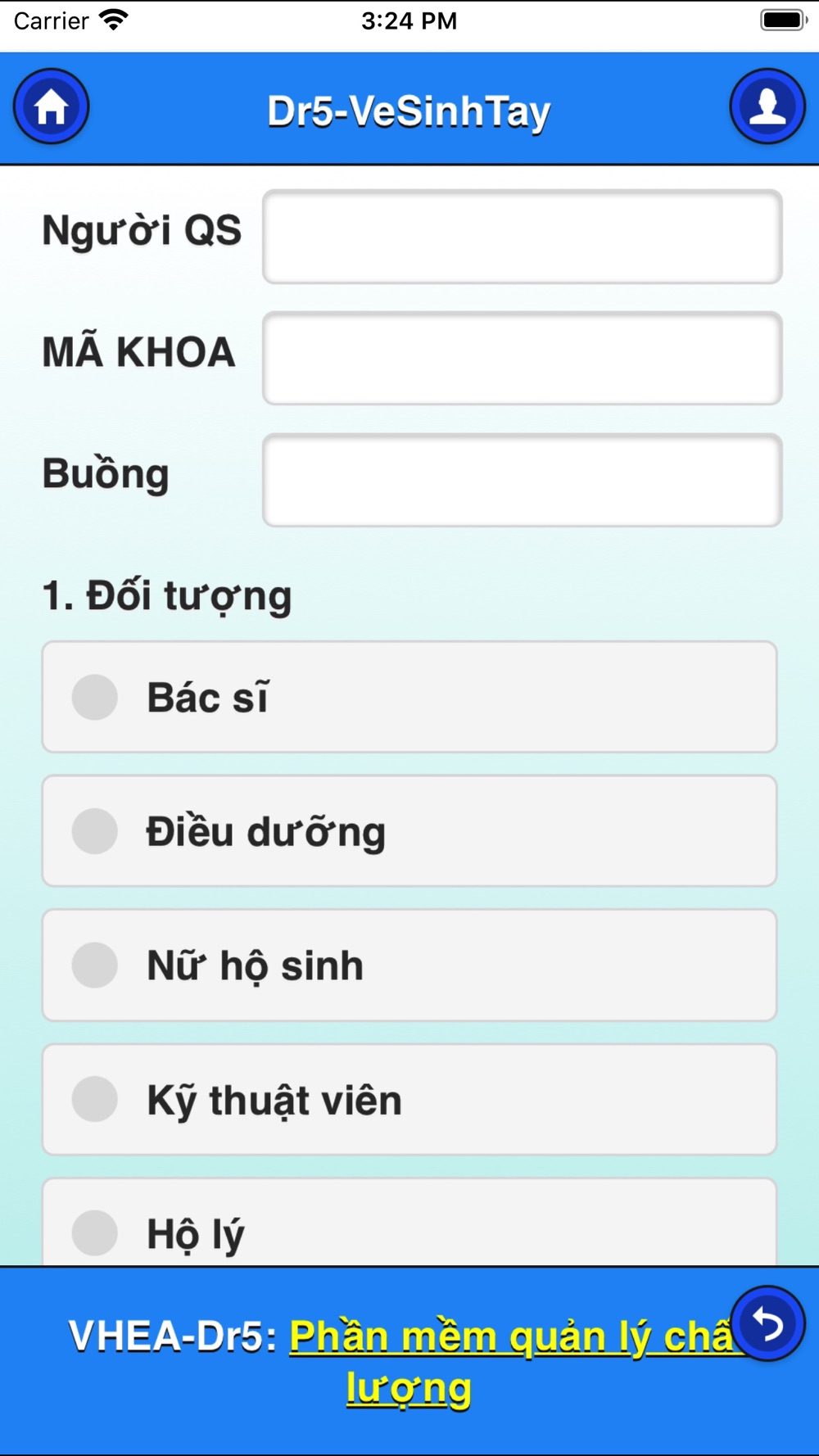
Task: Click into the MÃ KHOA text field
Action: (x=523, y=358)
